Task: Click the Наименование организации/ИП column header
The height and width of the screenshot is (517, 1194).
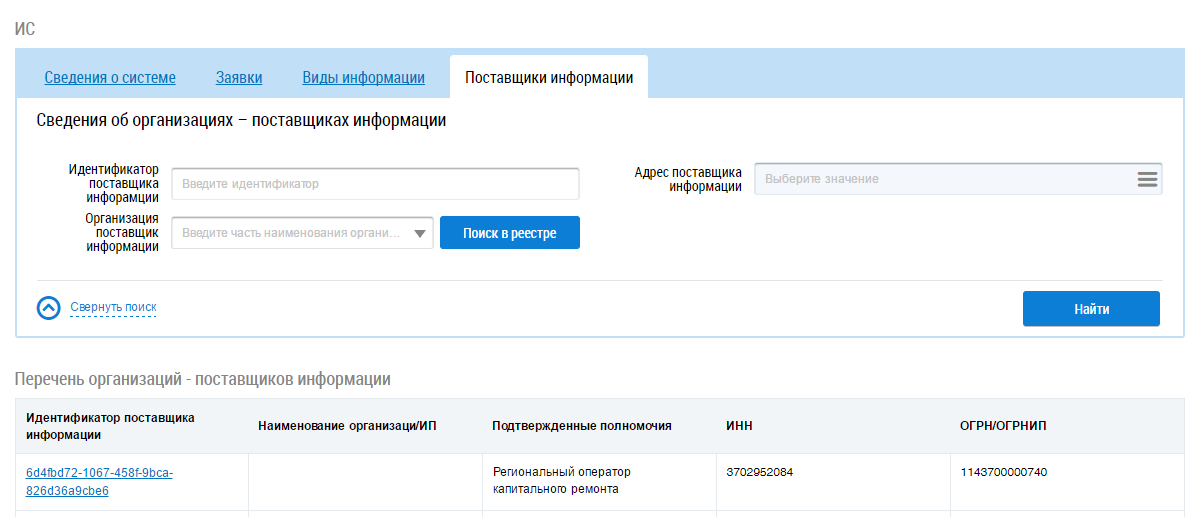Action: [x=347, y=426]
